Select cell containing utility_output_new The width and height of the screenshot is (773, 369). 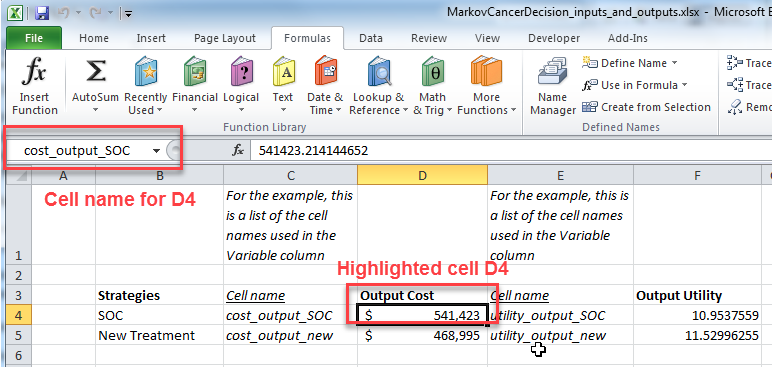point(561,335)
